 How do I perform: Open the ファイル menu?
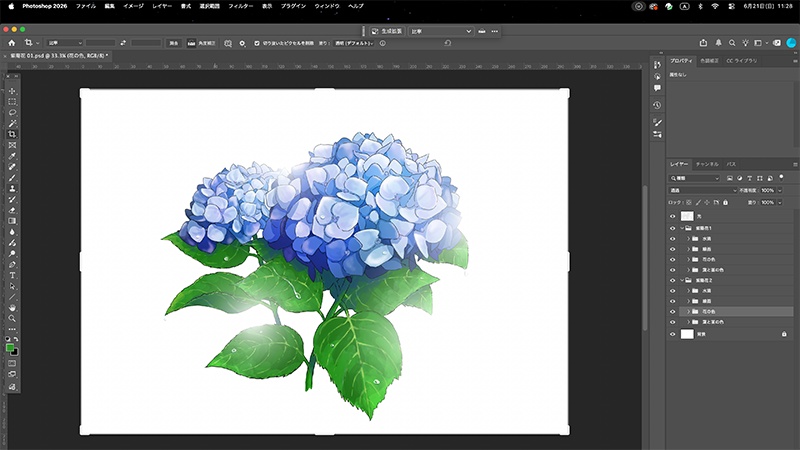86,6
